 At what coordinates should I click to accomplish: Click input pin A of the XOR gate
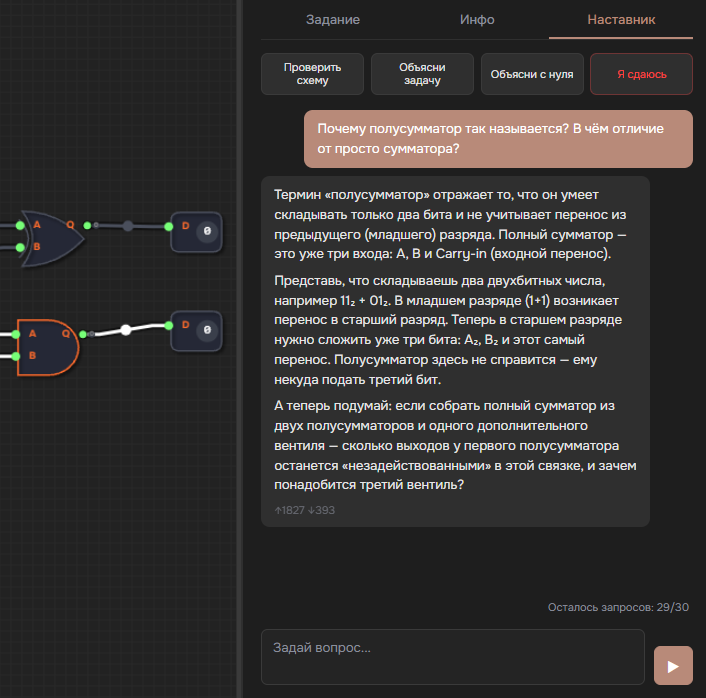(20, 226)
